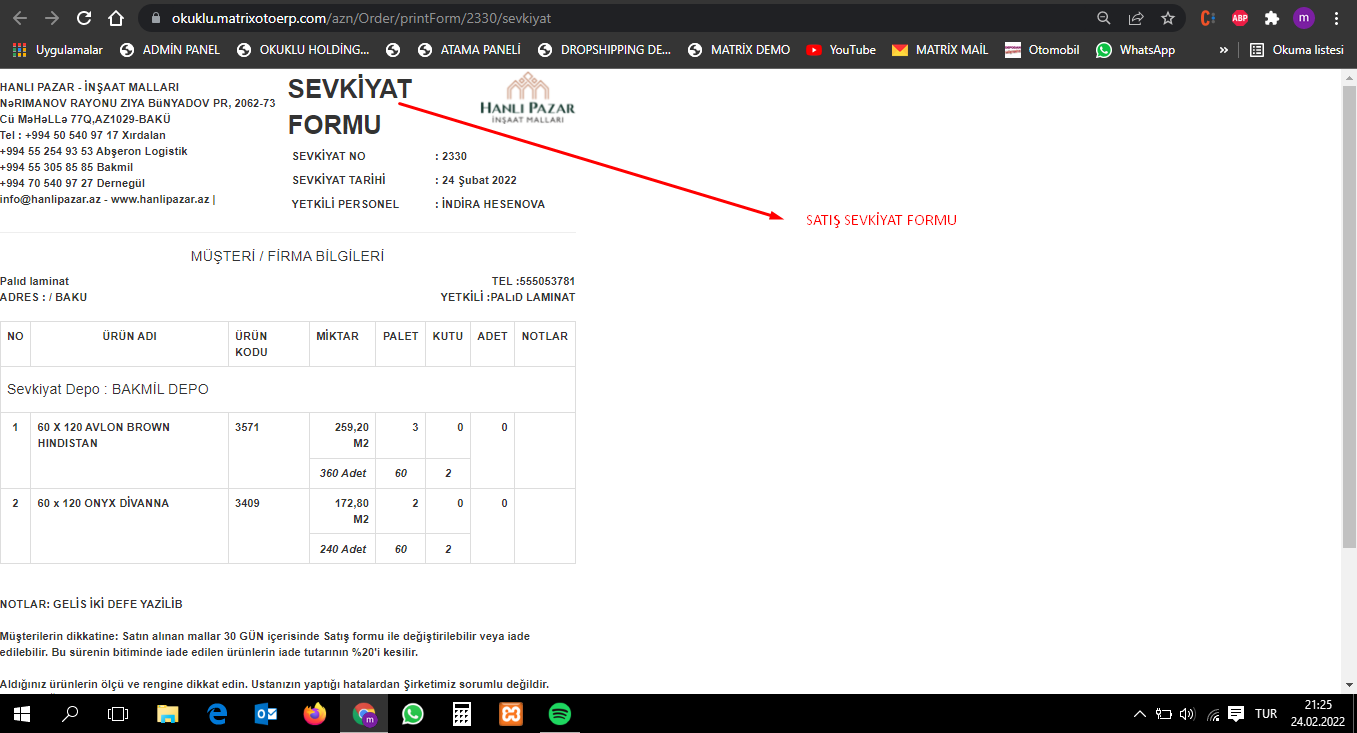1357x733 pixels.
Task: Click the share page icon in address bar
Action: click(x=1136, y=18)
